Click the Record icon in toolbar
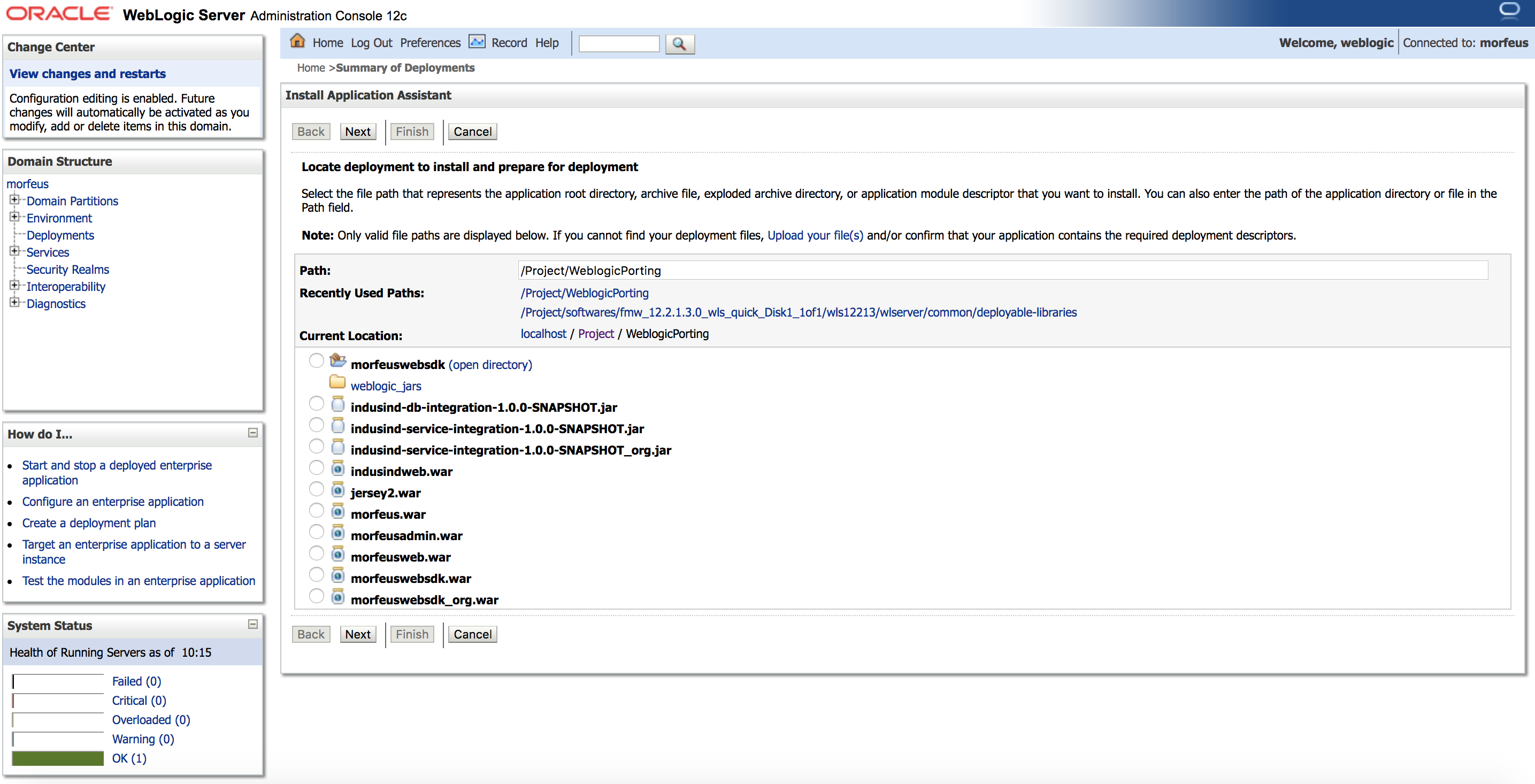Viewport: 1535px width, 784px height. click(x=477, y=43)
